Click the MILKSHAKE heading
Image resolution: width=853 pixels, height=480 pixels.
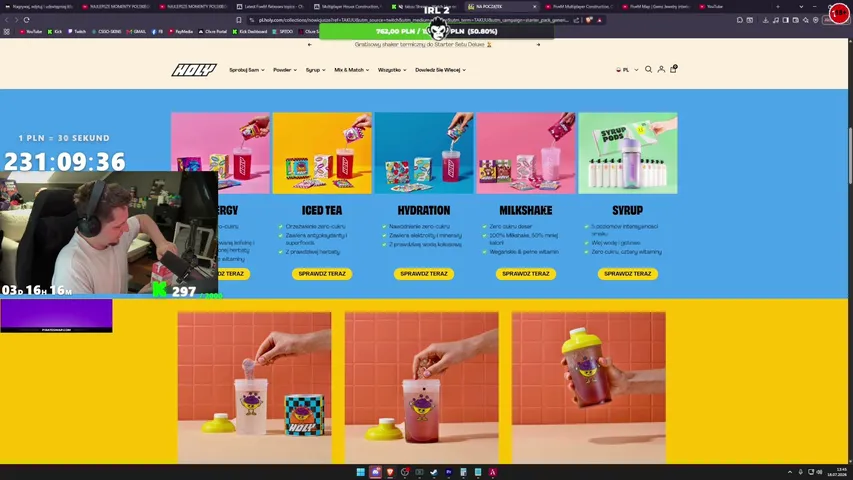526,210
